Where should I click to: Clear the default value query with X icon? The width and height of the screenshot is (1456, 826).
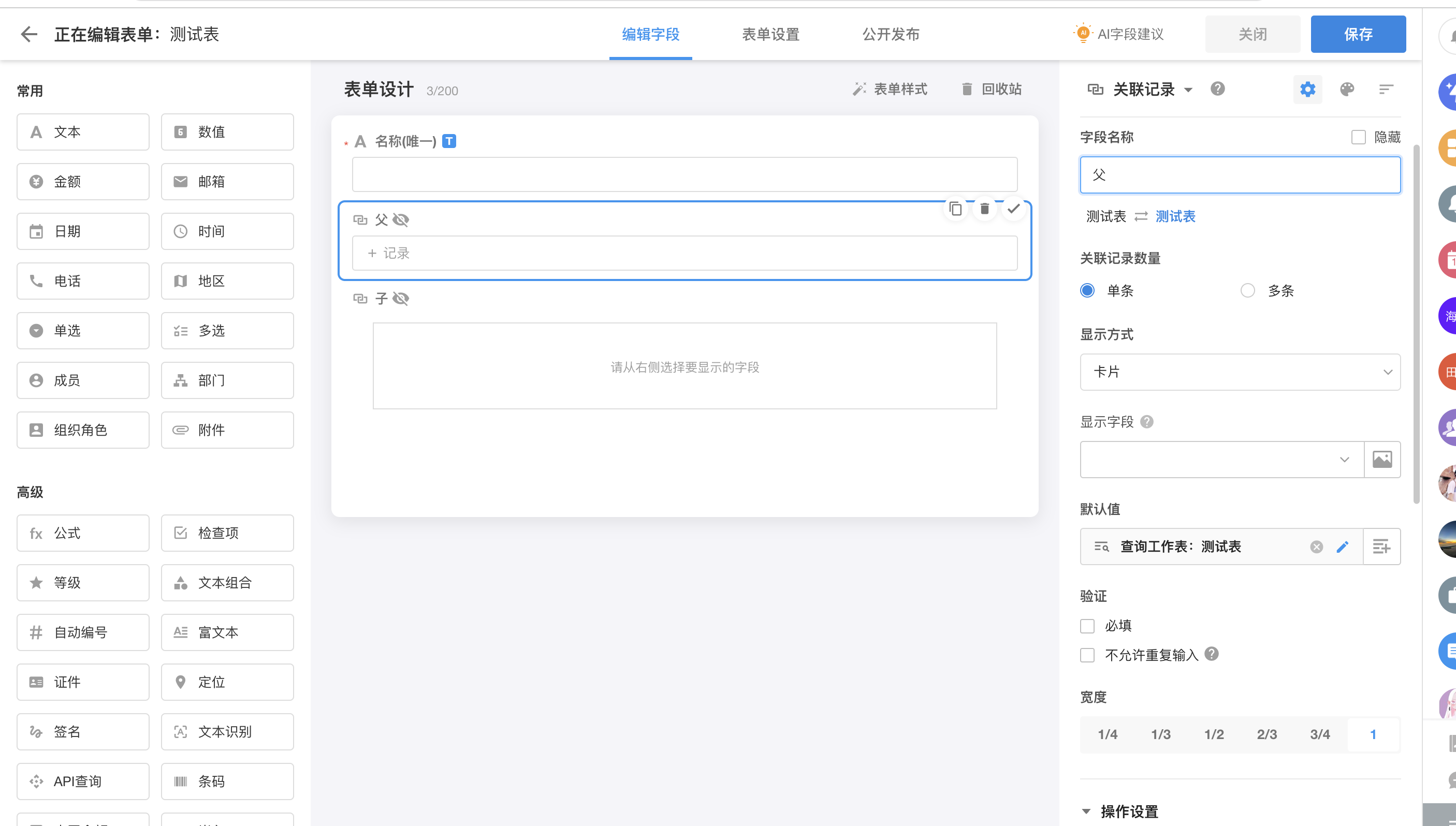[x=1316, y=547]
